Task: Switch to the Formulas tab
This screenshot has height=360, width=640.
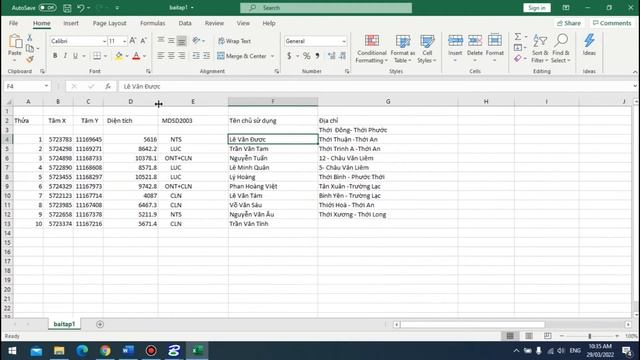Action: (153, 23)
